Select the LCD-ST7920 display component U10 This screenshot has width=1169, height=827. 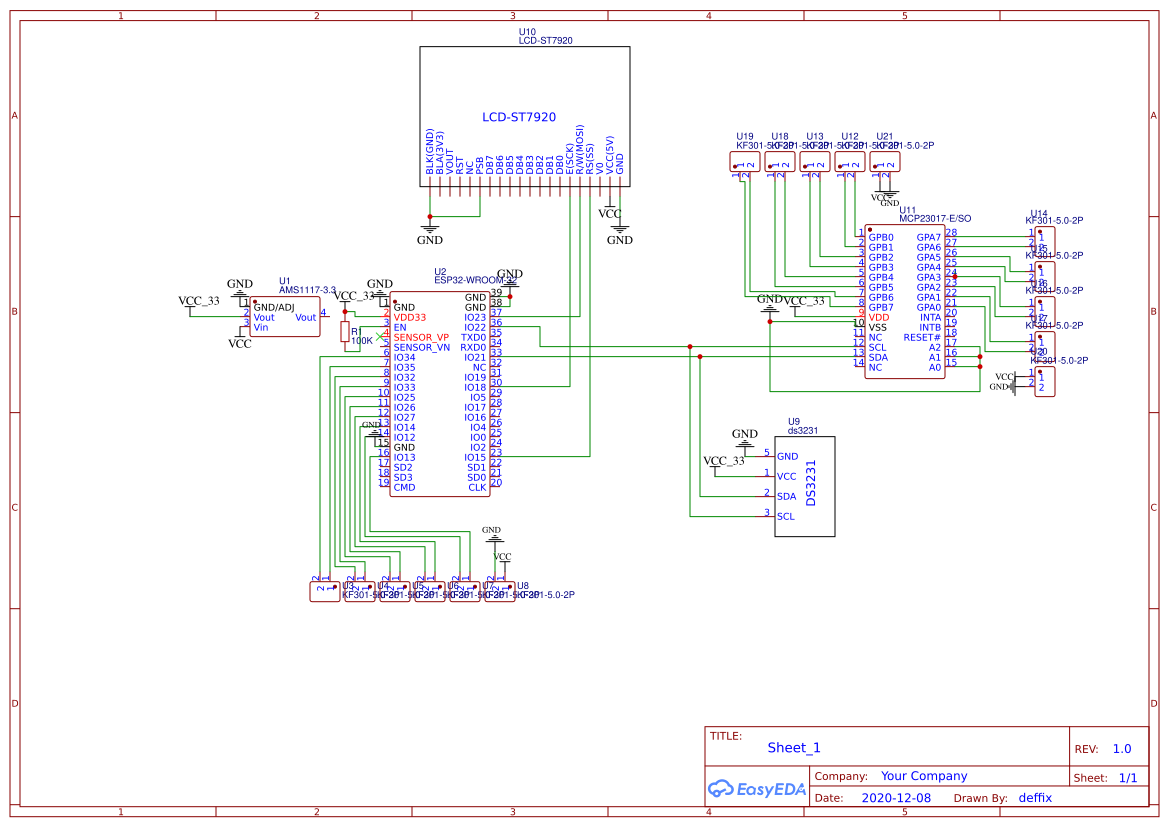524,115
